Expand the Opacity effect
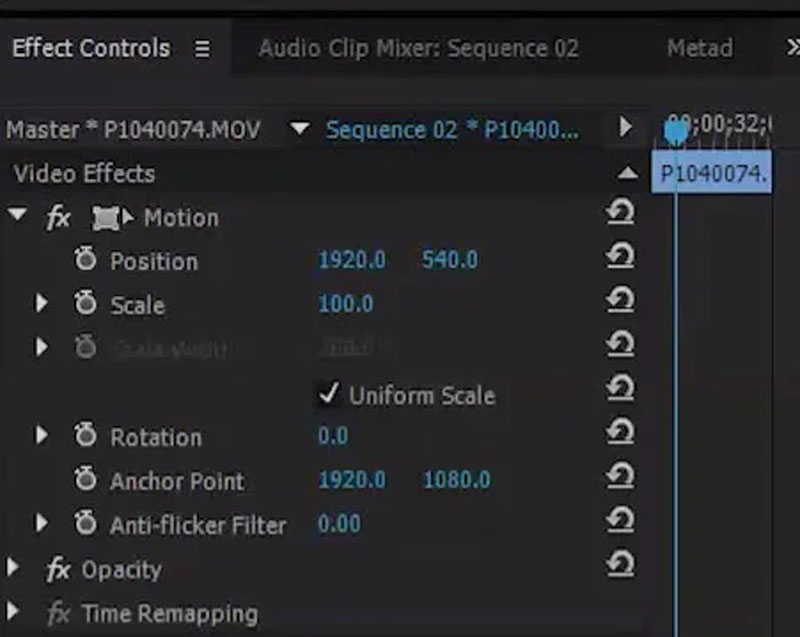800x637 pixels. (13, 567)
